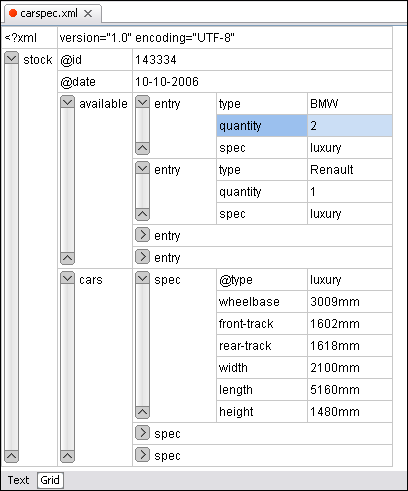
Task: Click the width cell
Action: 262,368
